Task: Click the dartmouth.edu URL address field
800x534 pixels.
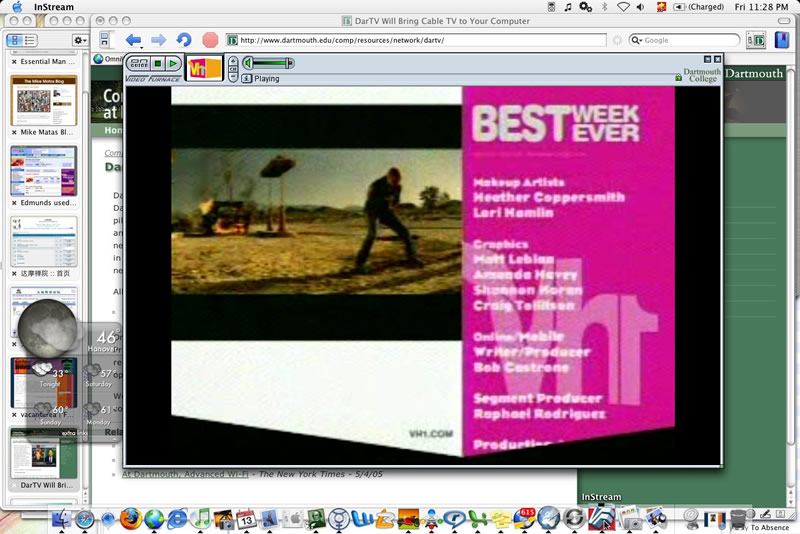Action: click(x=416, y=40)
